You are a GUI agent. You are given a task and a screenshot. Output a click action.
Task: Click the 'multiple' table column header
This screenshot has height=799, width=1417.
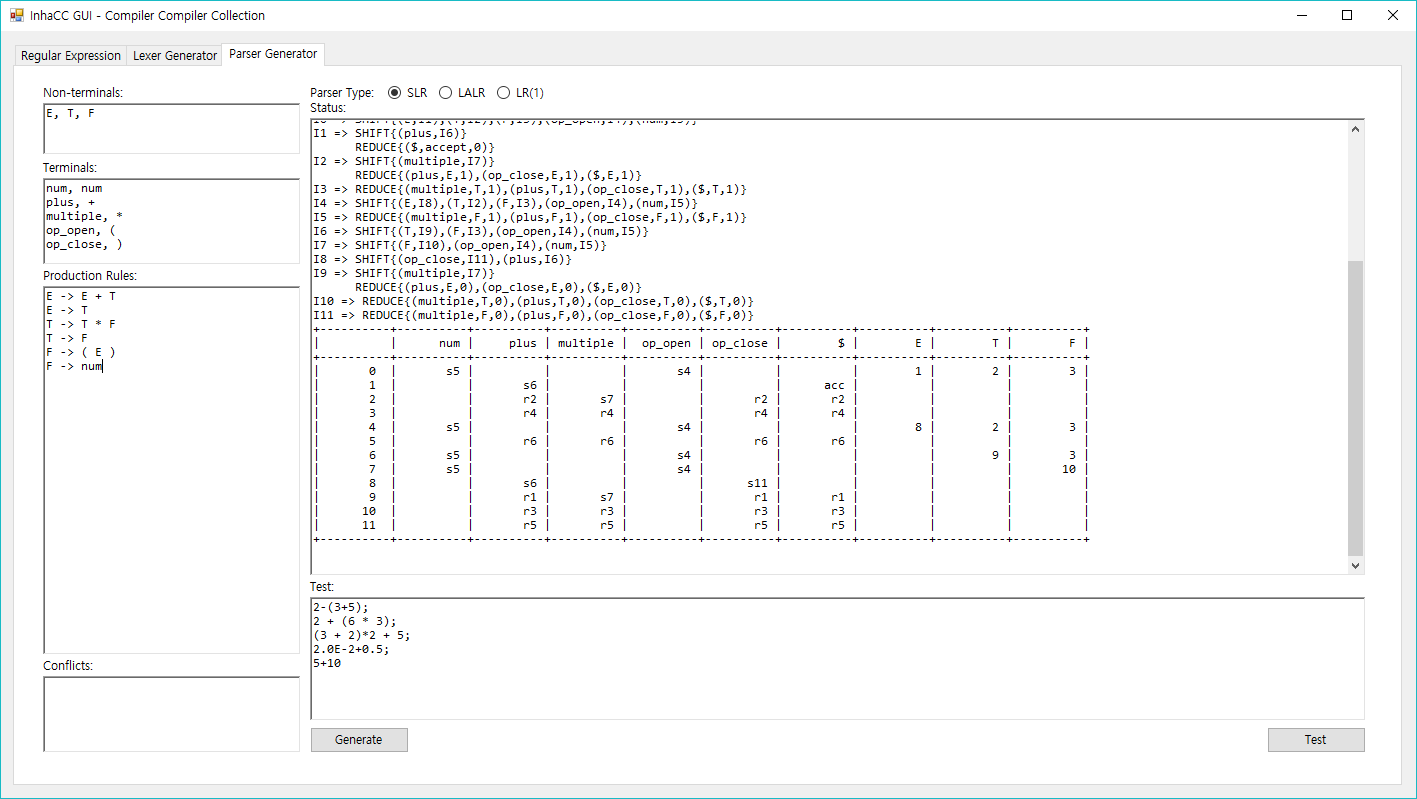(x=586, y=344)
